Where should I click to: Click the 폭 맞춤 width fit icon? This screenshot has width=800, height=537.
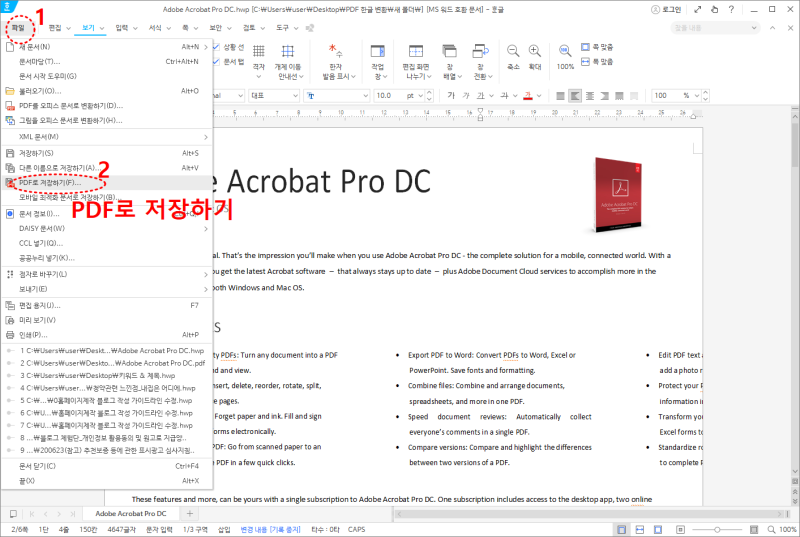(x=585, y=62)
